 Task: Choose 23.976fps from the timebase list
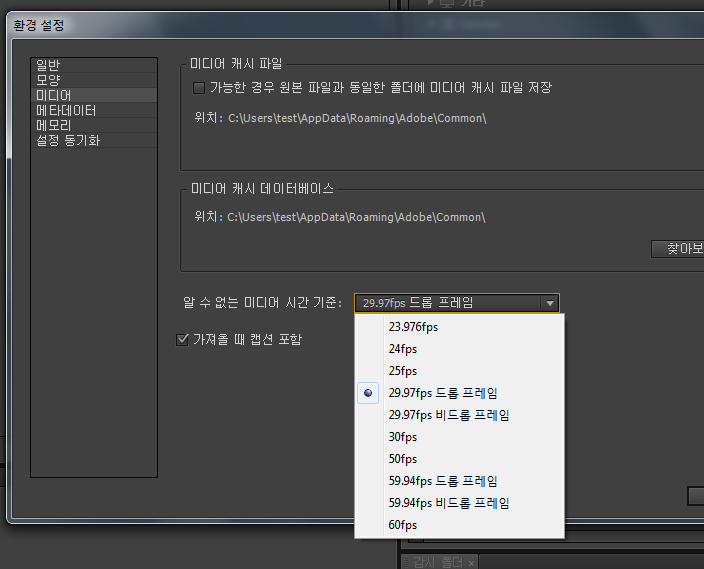coord(459,327)
